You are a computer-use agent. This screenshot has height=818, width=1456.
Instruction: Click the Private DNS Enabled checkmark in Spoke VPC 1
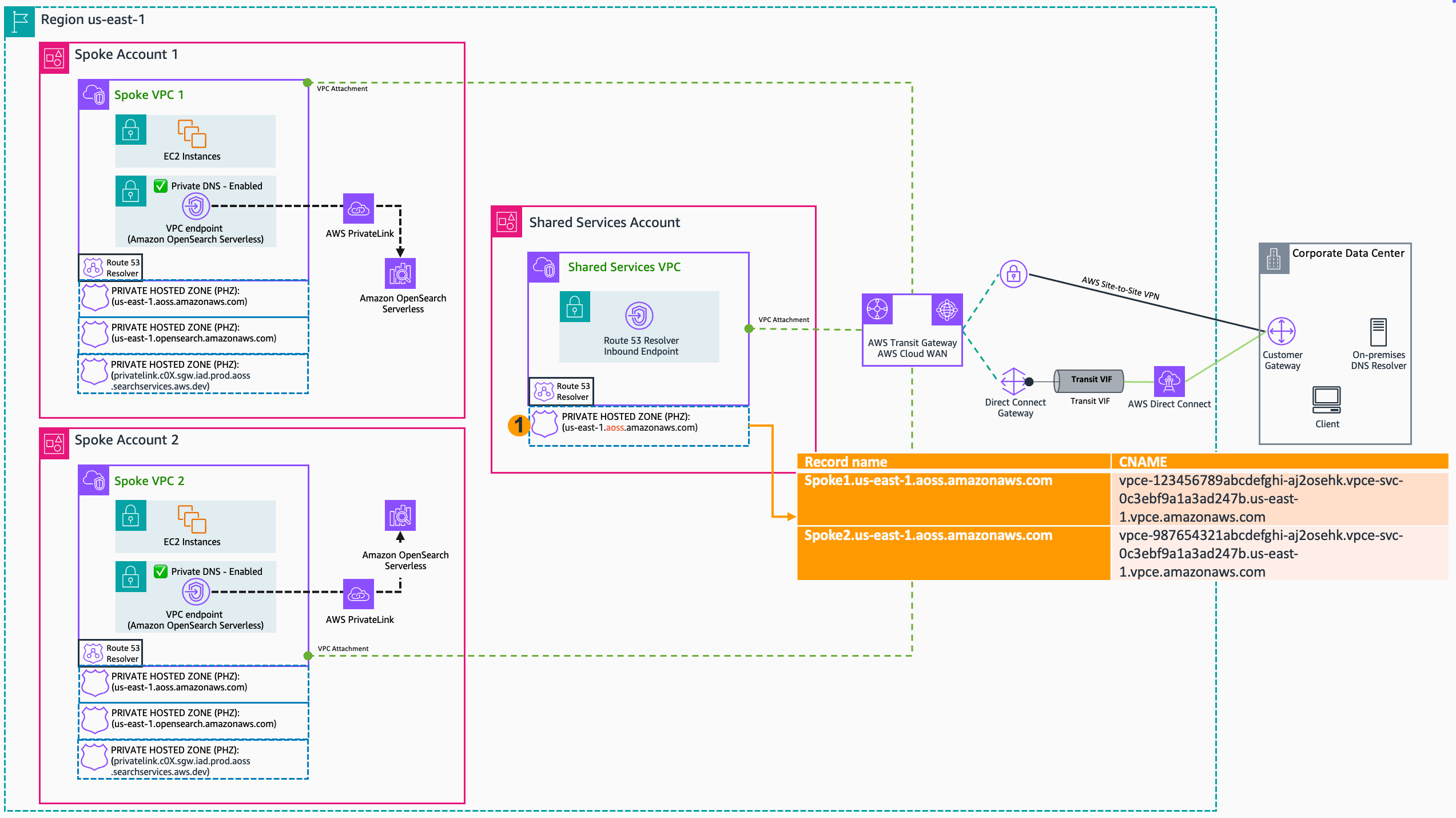pos(161,186)
